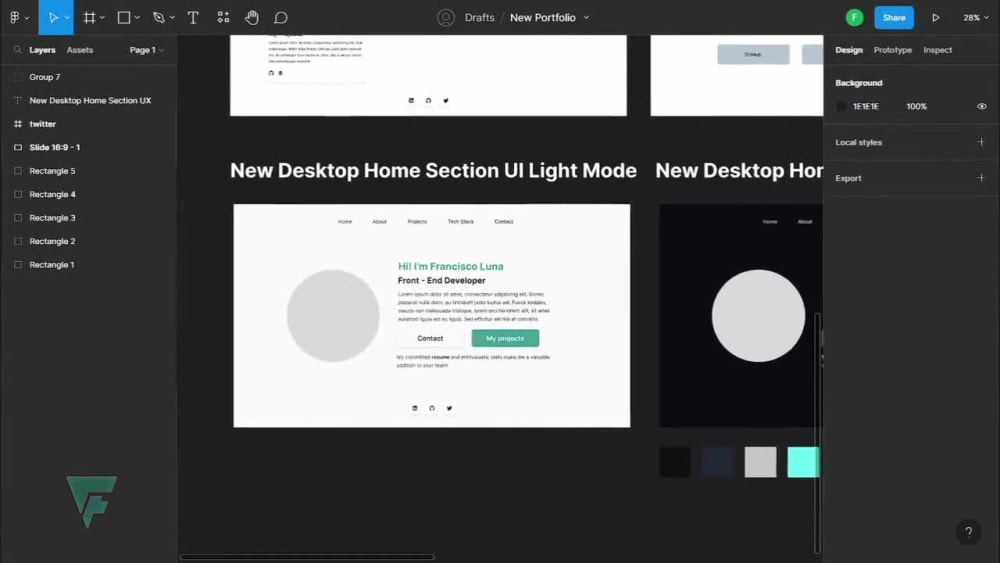Open Move tool options dropdown arrow
The height and width of the screenshot is (563, 1000).
click(x=66, y=18)
